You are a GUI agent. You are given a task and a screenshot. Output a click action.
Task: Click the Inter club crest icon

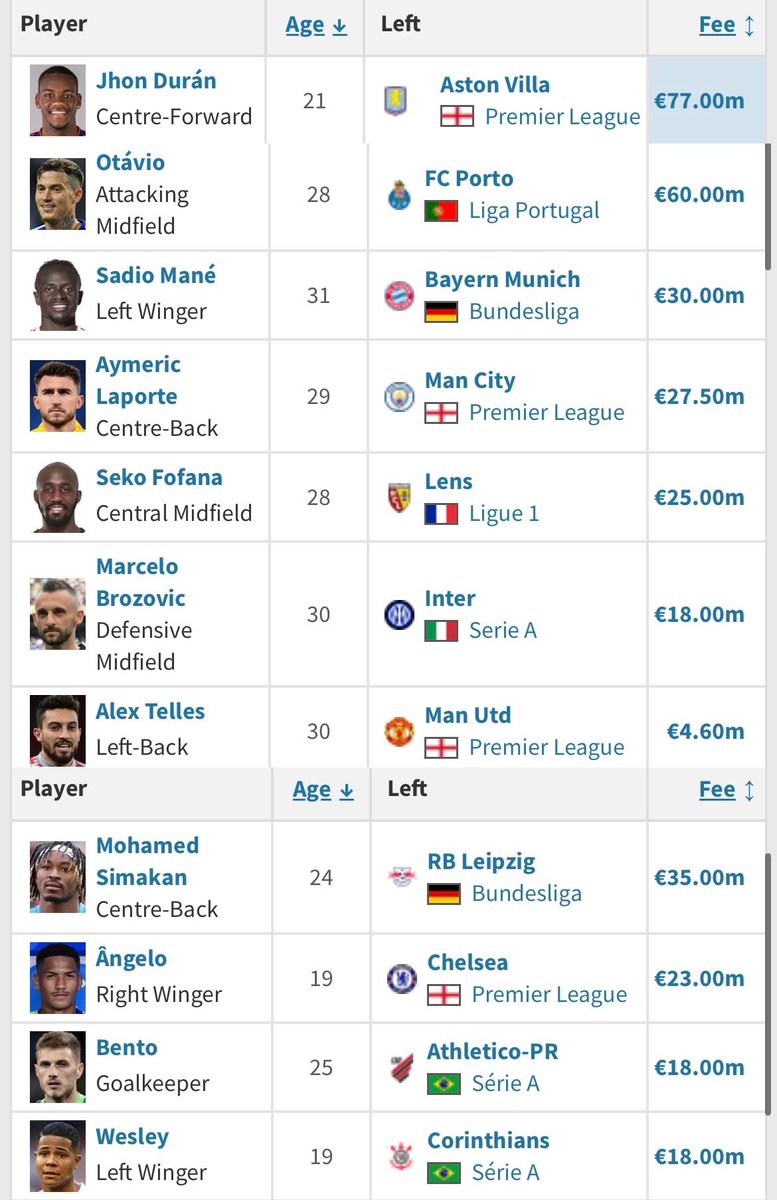pos(399,614)
